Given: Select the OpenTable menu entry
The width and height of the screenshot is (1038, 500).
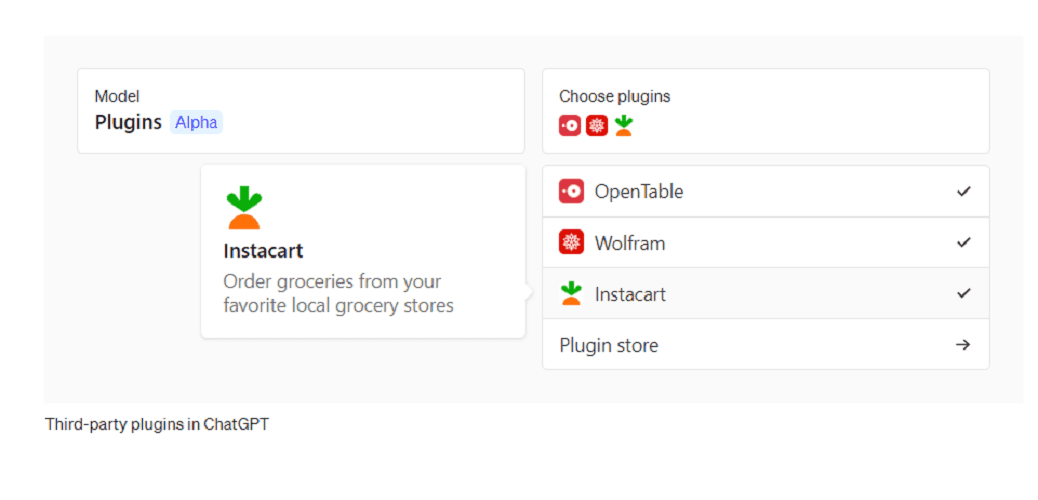Looking at the screenshot, I should [x=766, y=191].
